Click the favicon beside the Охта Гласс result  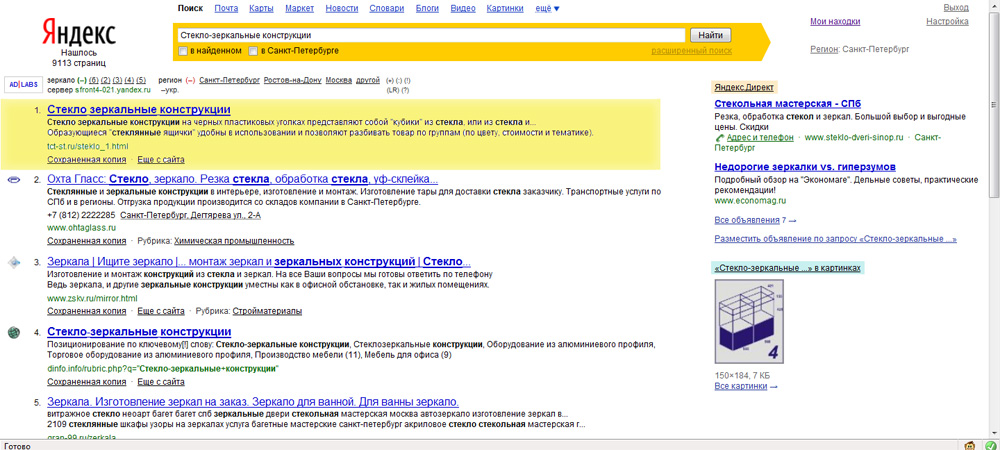(x=13, y=180)
